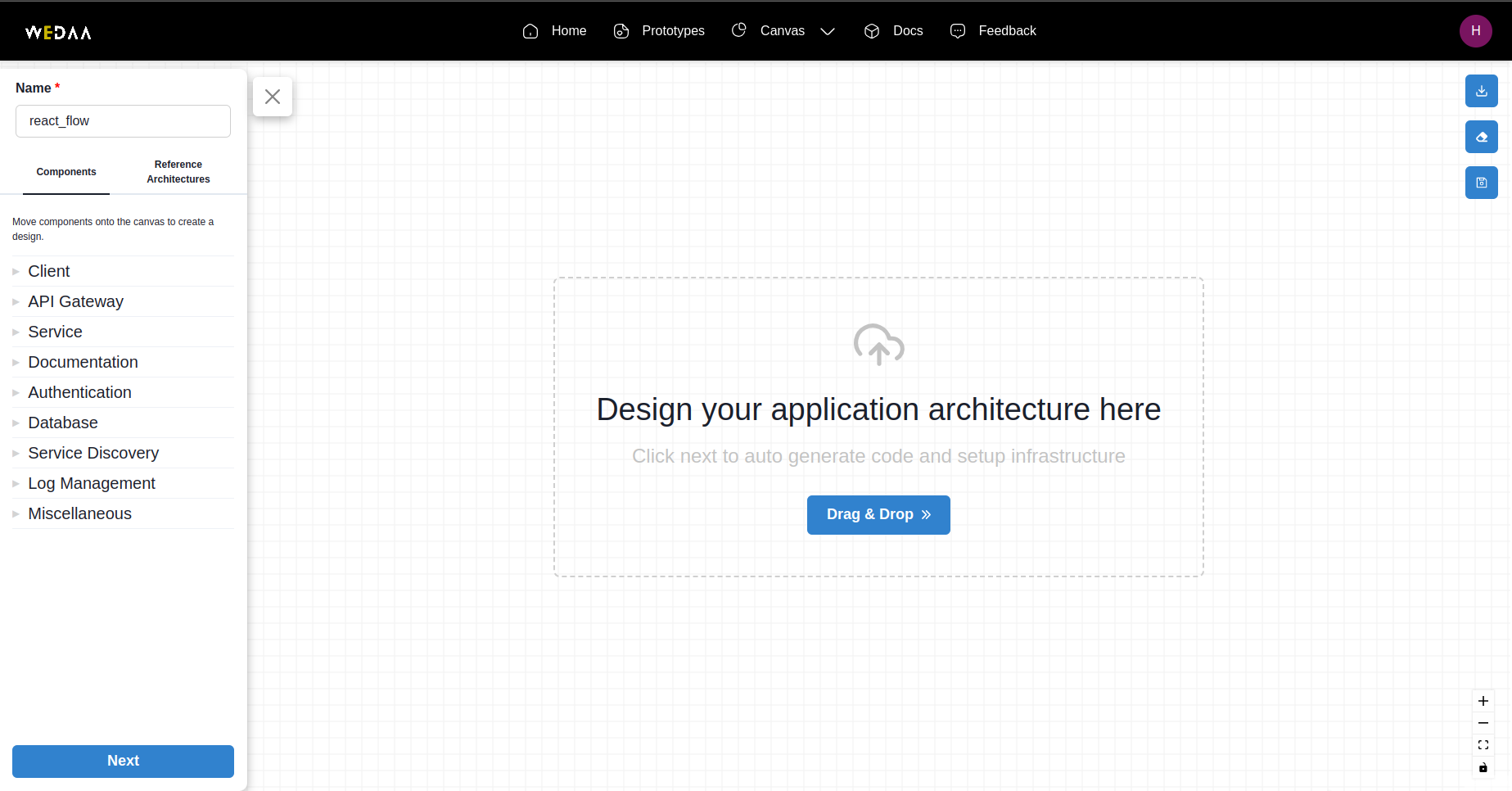Expand the Service Discovery component group
The image size is (1512, 791).
(x=123, y=453)
